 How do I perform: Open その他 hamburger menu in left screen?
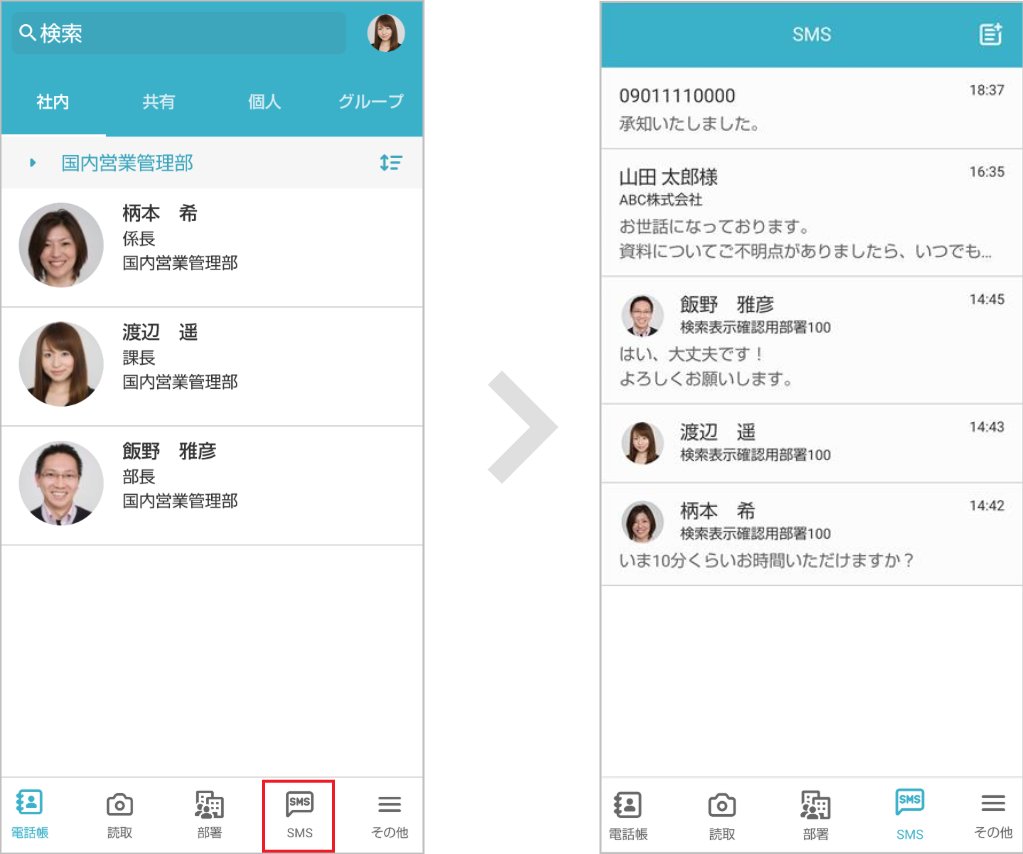389,804
